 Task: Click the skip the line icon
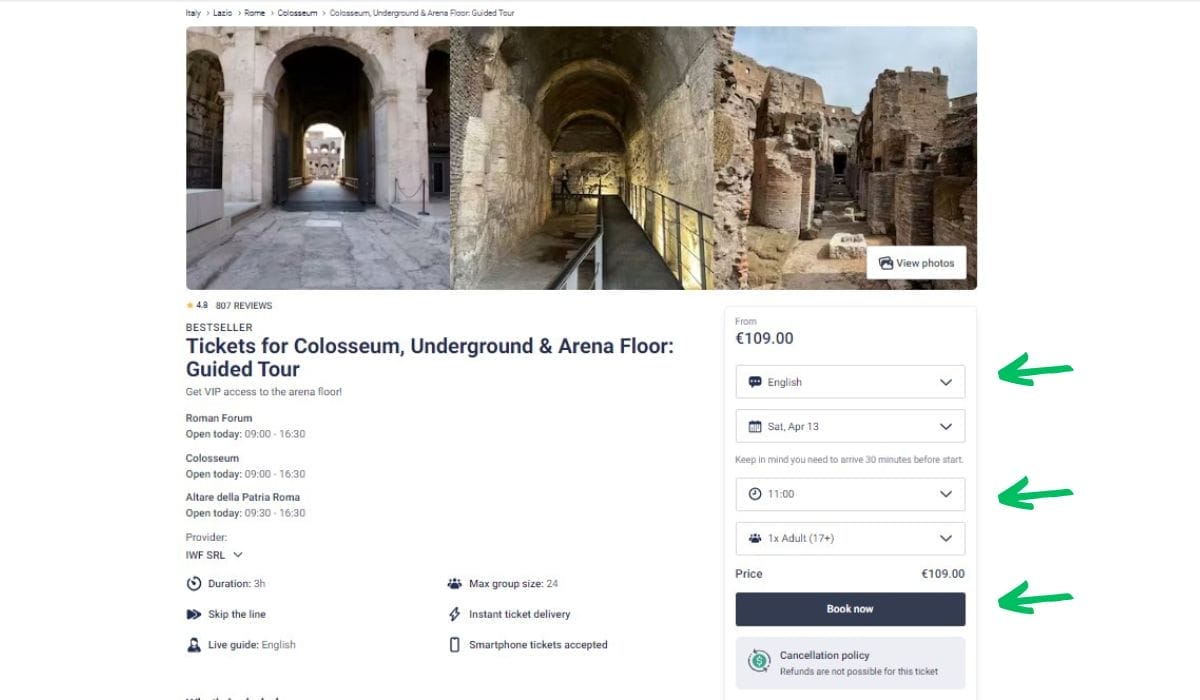tap(194, 614)
